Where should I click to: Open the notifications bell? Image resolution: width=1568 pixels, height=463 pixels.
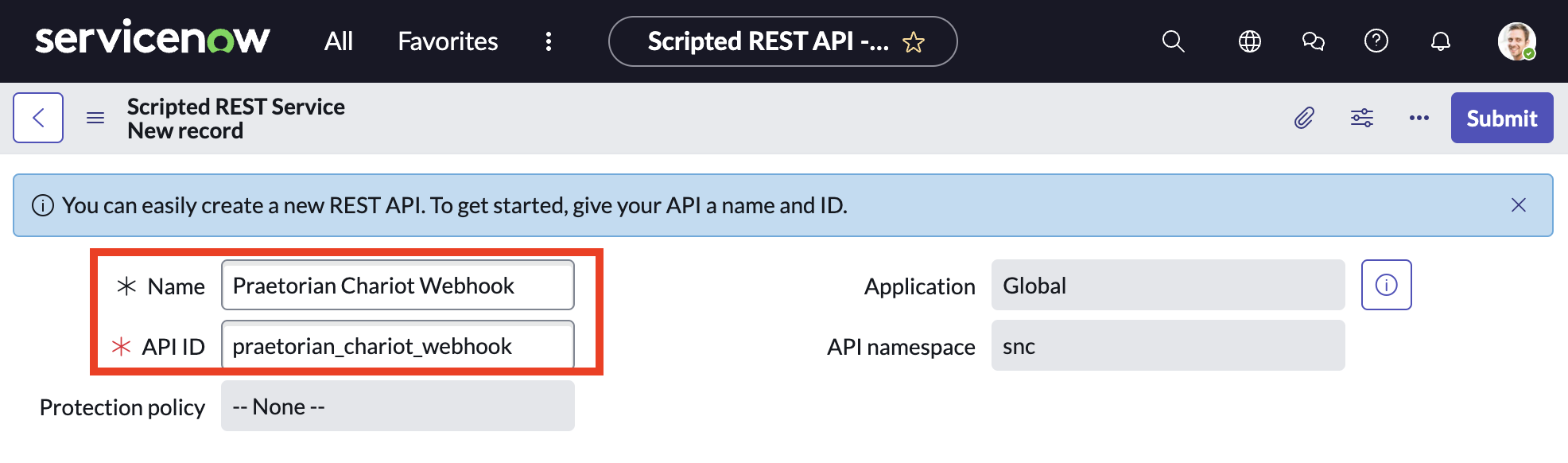(x=1441, y=41)
